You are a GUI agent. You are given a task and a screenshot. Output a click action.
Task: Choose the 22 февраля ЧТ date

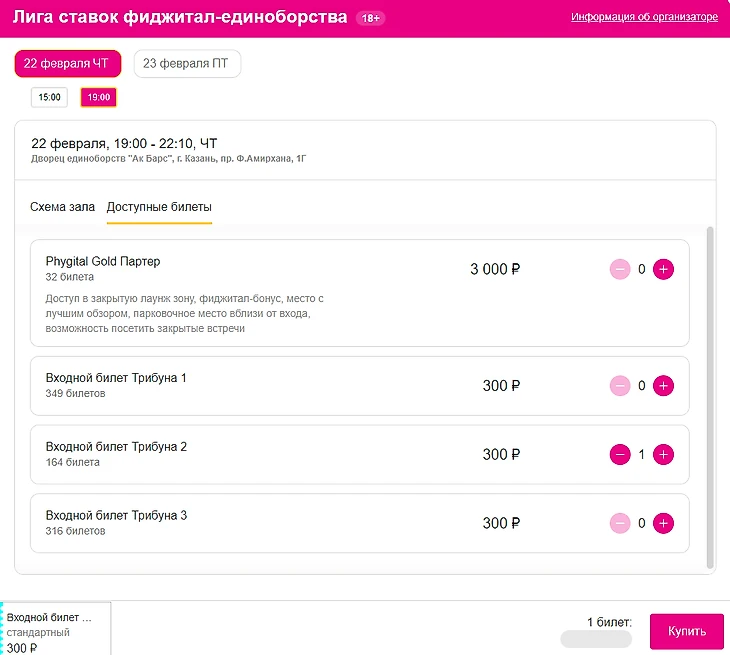pyautogui.click(x=68, y=63)
